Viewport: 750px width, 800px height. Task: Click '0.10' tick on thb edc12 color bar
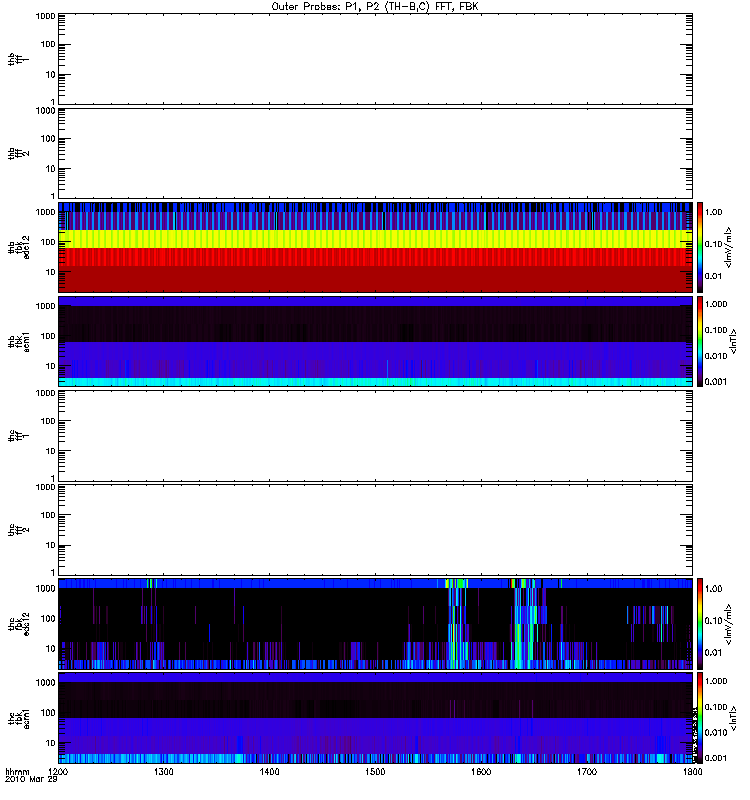tap(713, 244)
